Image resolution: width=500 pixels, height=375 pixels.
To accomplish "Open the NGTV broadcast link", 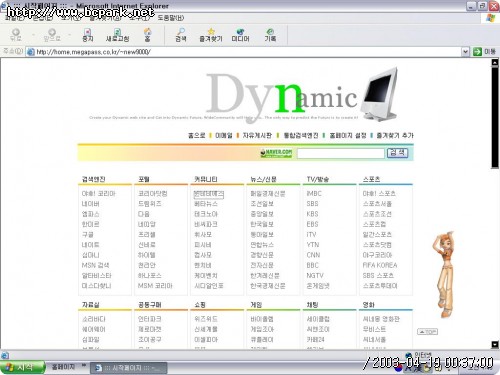I will tap(315, 275).
